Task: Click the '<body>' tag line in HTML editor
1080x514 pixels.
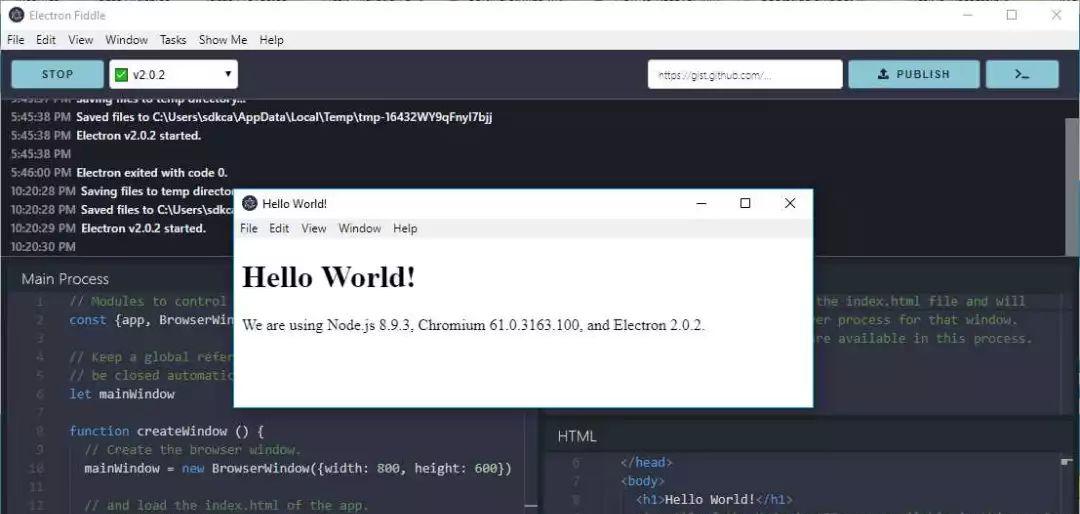Action: pyautogui.click(x=643, y=481)
